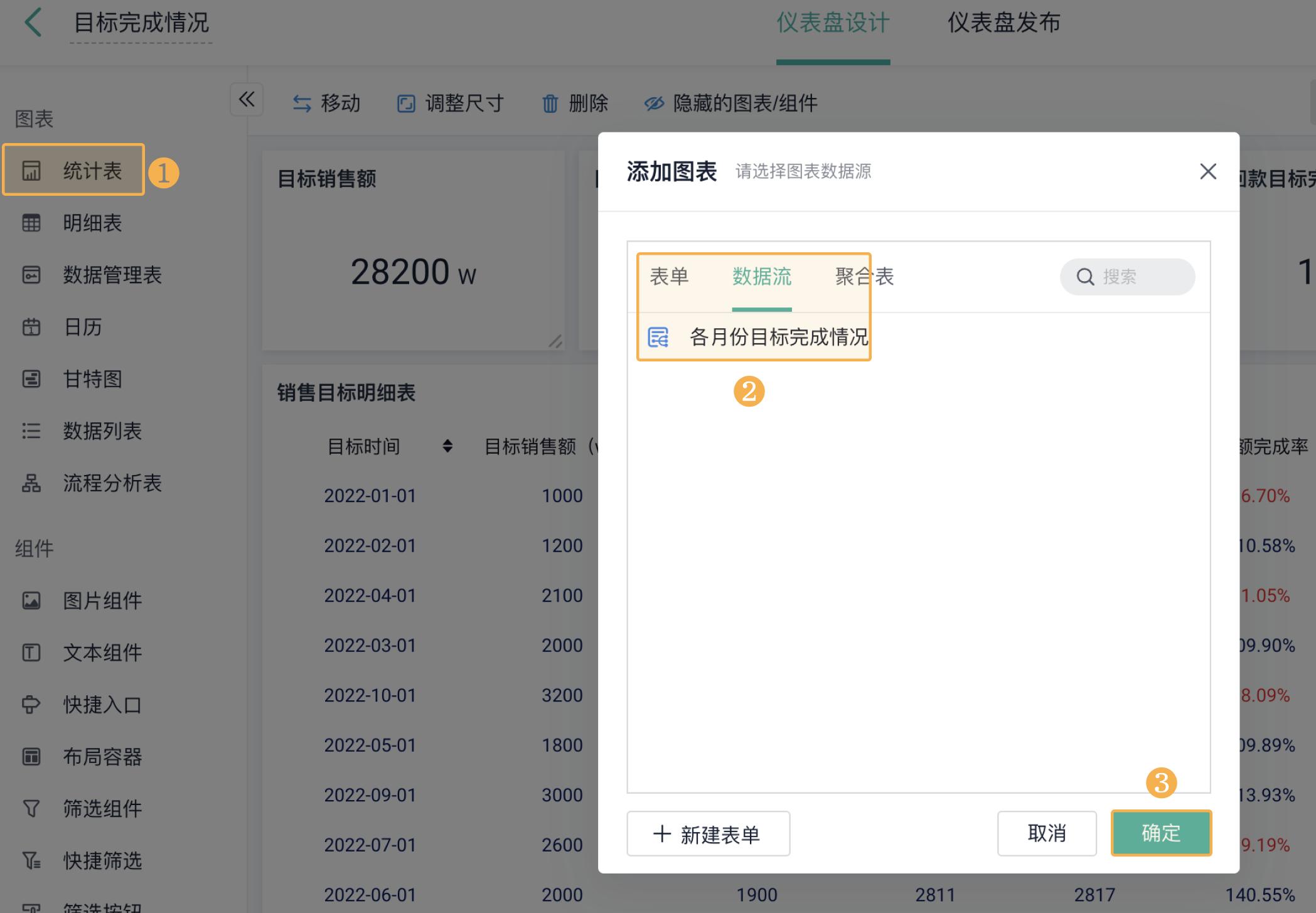Choose the 甘特图 chart type
Image resolution: width=1316 pixels, height=913 pixels.
(x=91, y=379)
